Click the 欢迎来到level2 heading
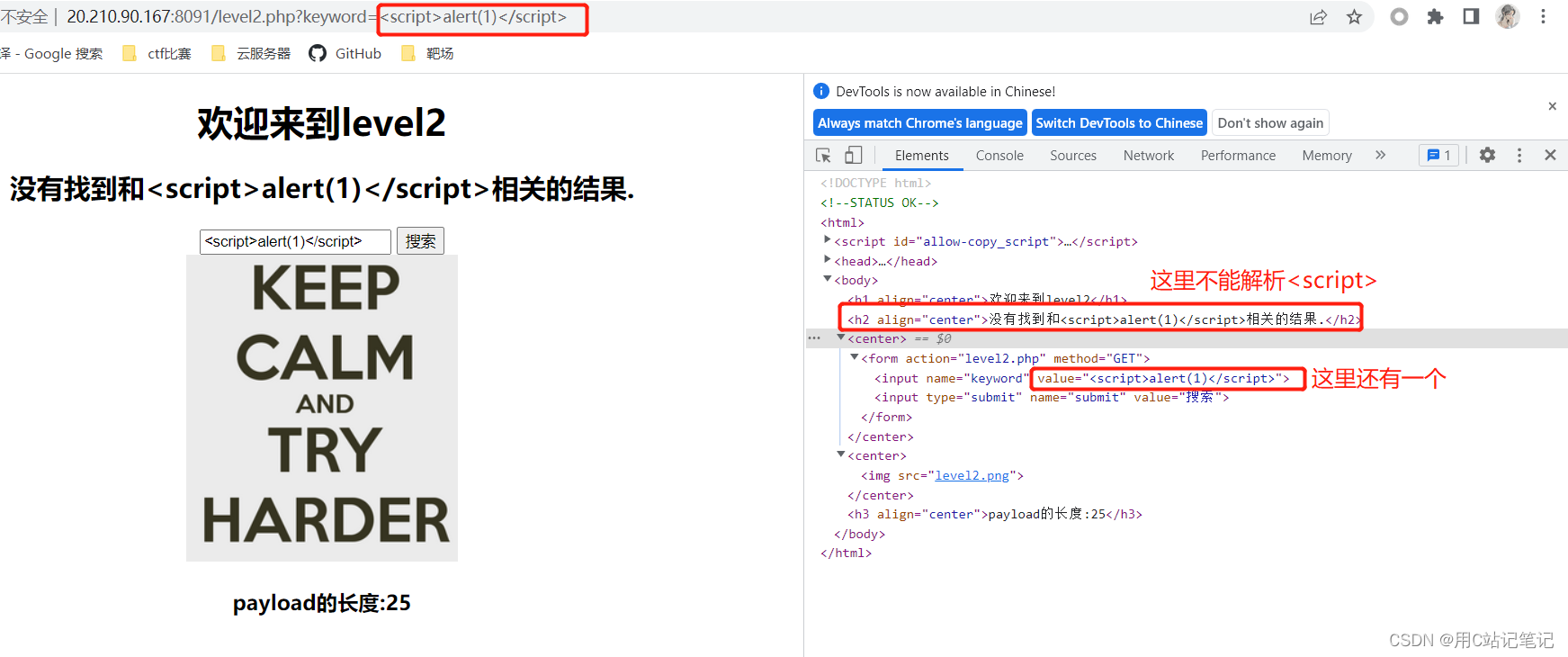This screenshot has height=657, width=1568. 322,123
